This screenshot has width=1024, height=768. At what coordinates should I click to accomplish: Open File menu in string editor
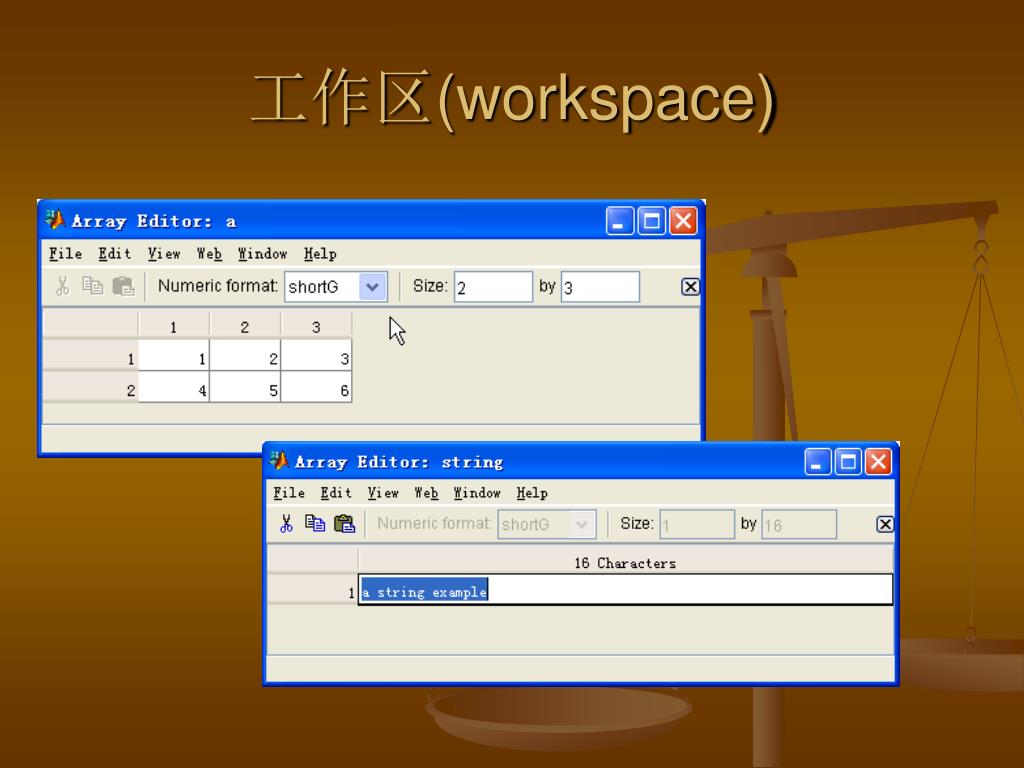[289, 493]
